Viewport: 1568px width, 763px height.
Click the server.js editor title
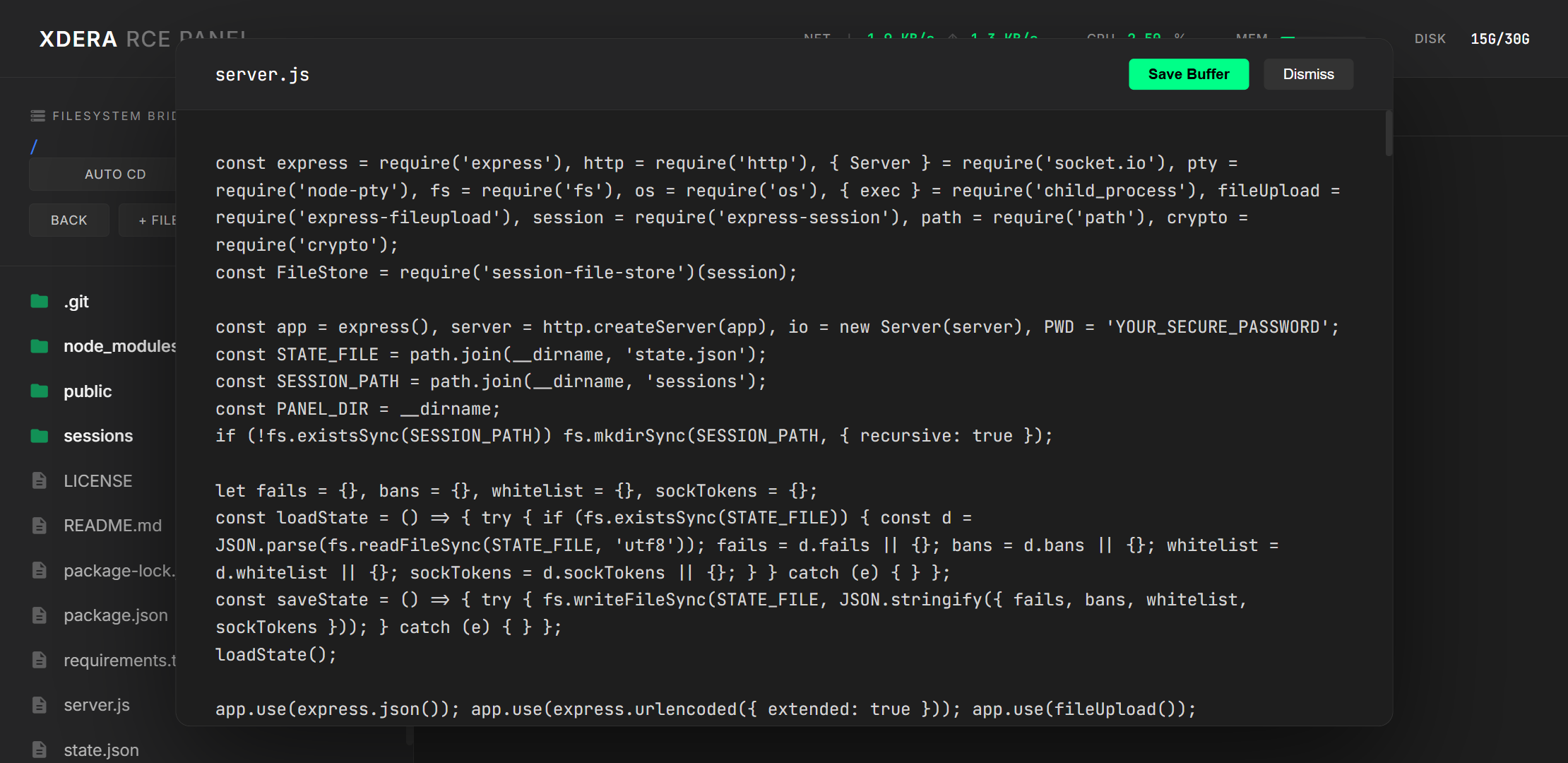(262, 74)
